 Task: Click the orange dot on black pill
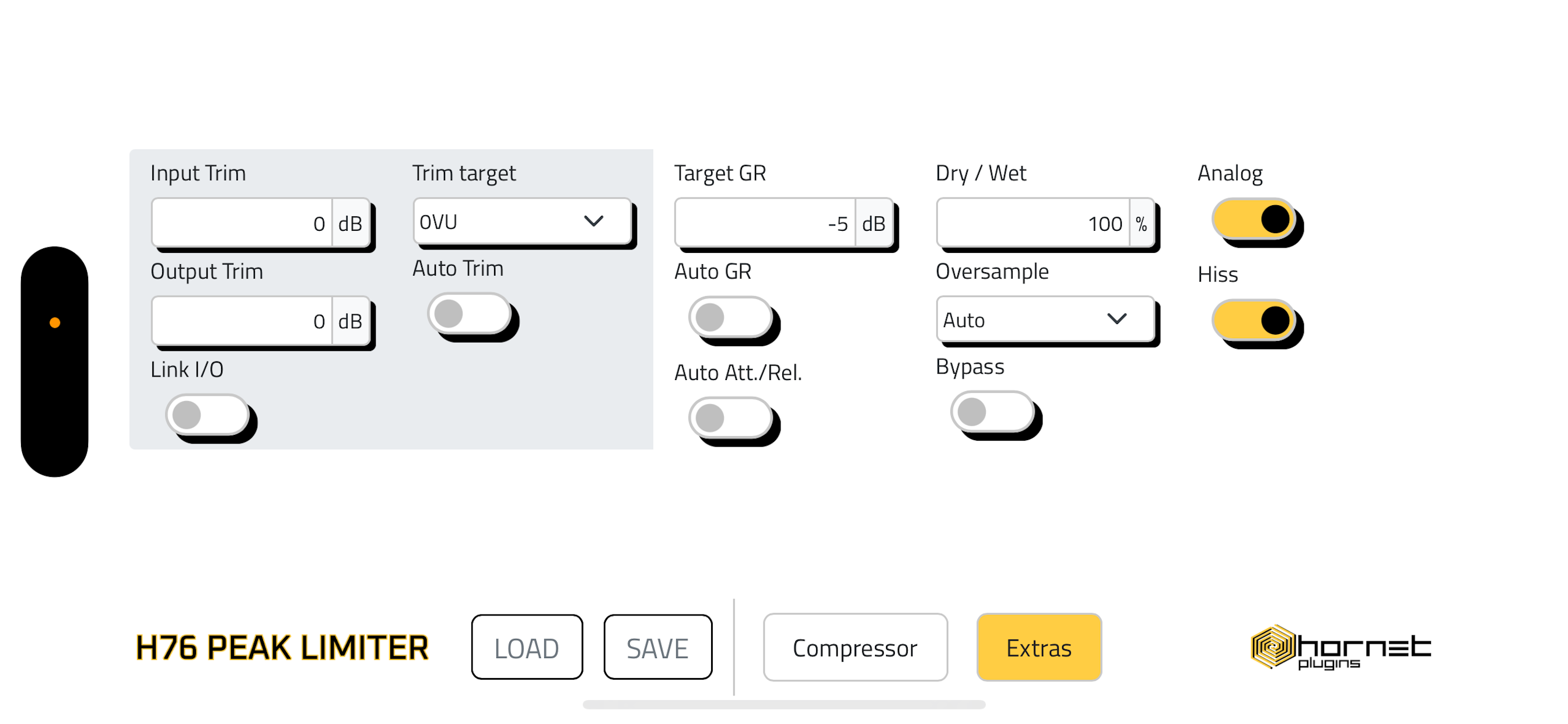pos(55,322)
